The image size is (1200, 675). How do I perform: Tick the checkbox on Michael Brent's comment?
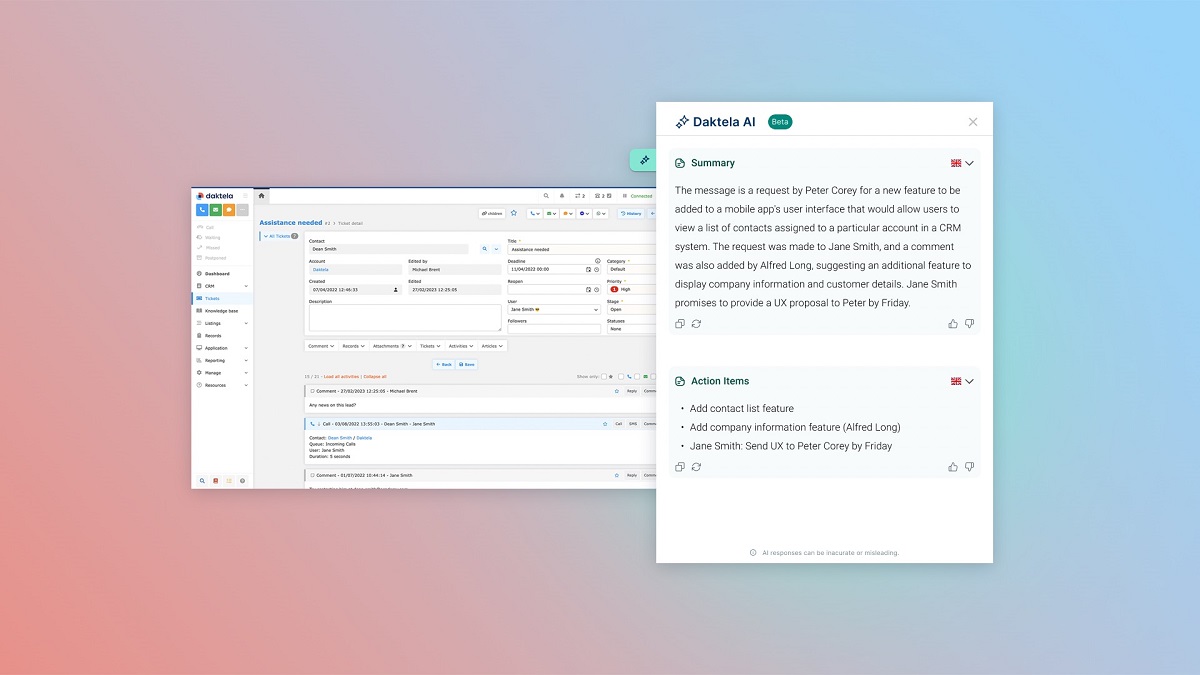pos(312,391)
